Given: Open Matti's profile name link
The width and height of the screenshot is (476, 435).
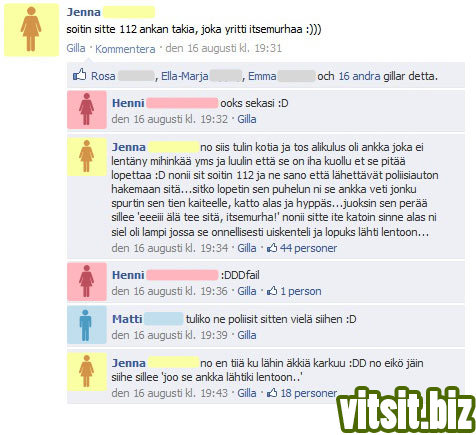Looking at the screenshot, I should [x=127, y=319].
